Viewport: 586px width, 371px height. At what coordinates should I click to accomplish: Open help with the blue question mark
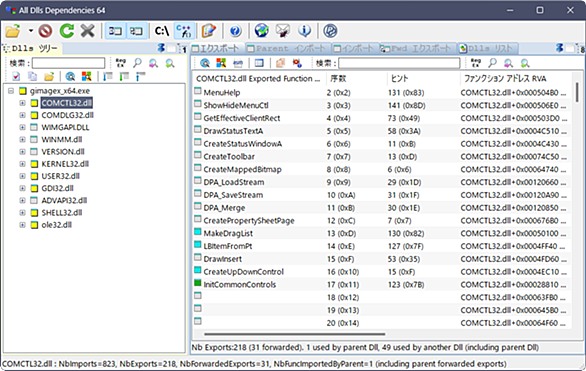[235, 31]
